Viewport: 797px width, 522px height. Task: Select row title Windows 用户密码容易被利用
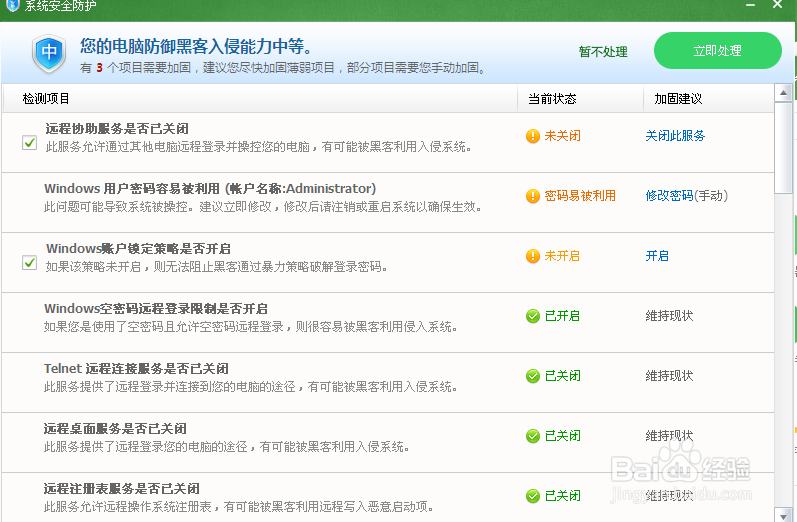coord(210,189)
